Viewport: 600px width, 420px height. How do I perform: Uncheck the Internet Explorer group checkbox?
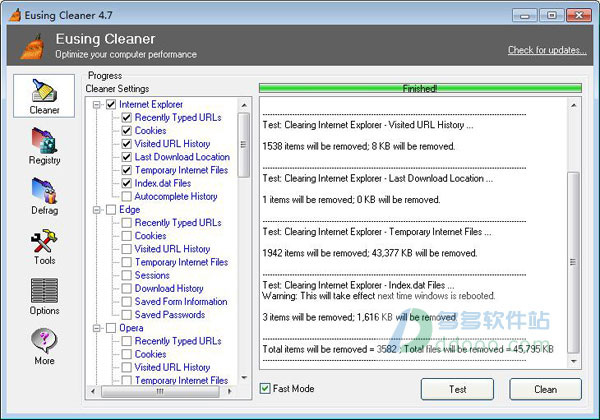click(x=111, y=104)
